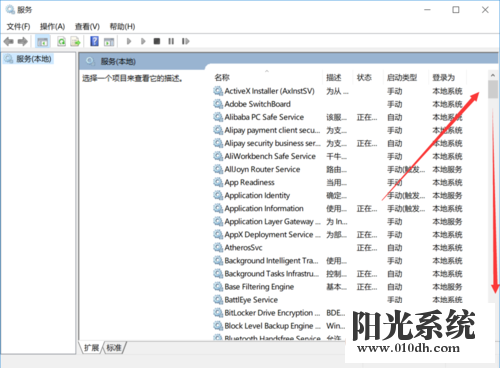Select AppX Deployment Service row

272,235
